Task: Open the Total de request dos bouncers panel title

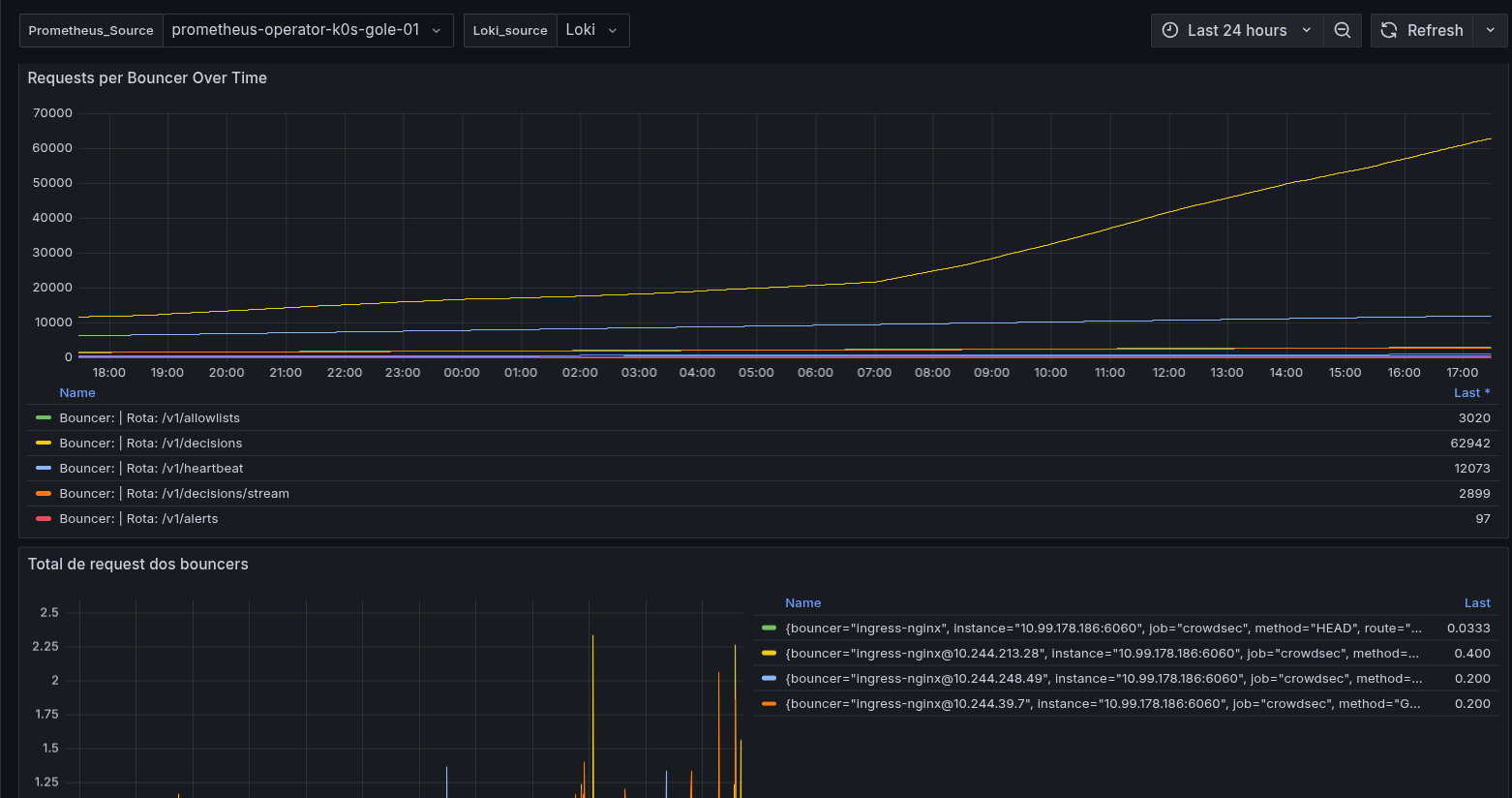Action: click(x=138, y=565)
